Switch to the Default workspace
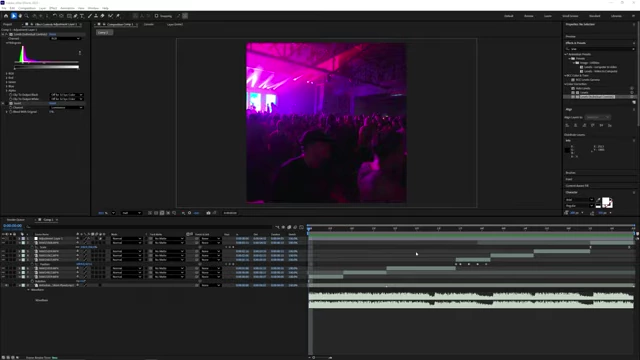Image resolution: width=640 pixels, height=360 pixels. pyautogui.click(x=509, y=16)
